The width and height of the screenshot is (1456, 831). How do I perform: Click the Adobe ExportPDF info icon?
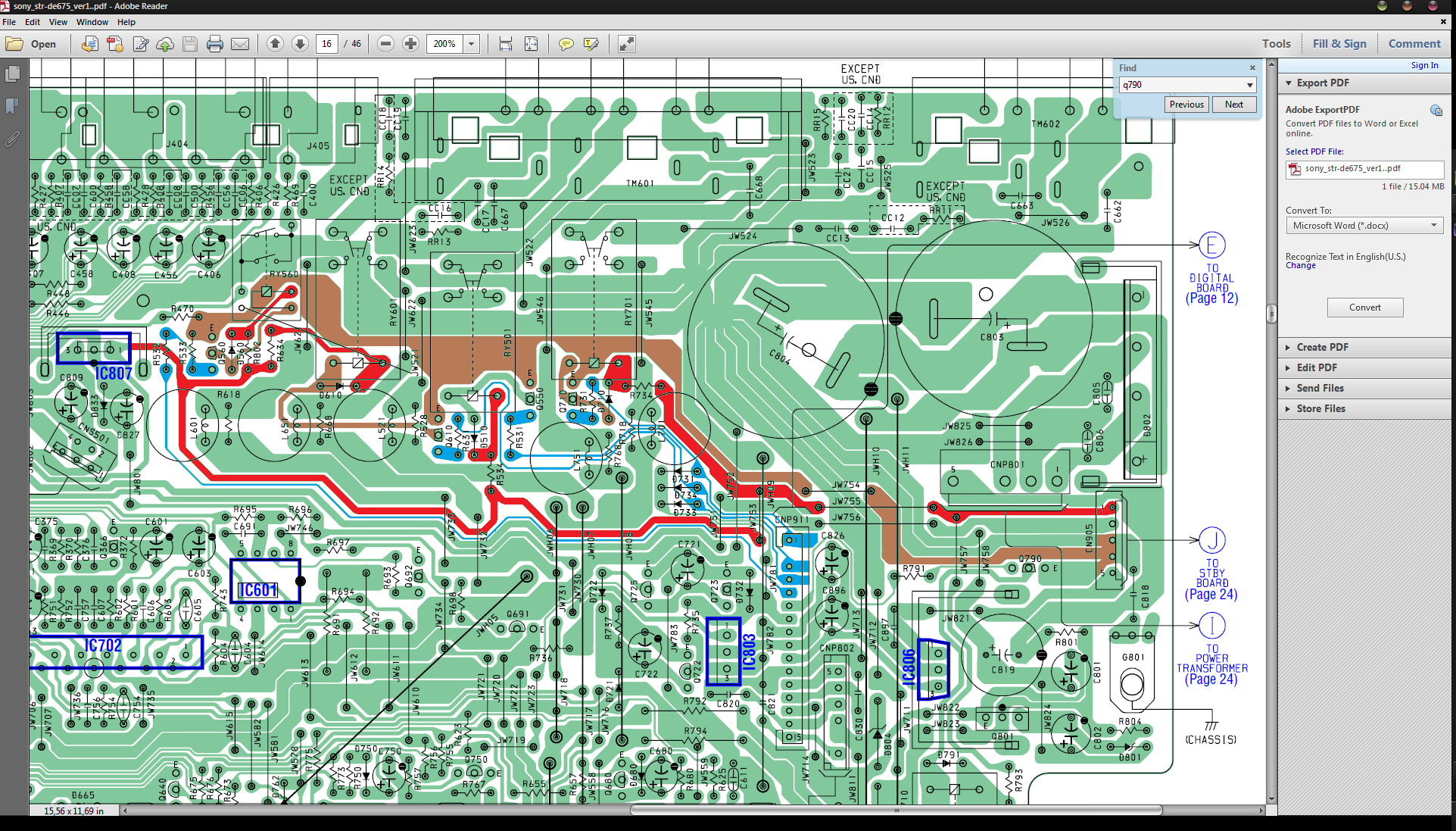coord(1436,111)
